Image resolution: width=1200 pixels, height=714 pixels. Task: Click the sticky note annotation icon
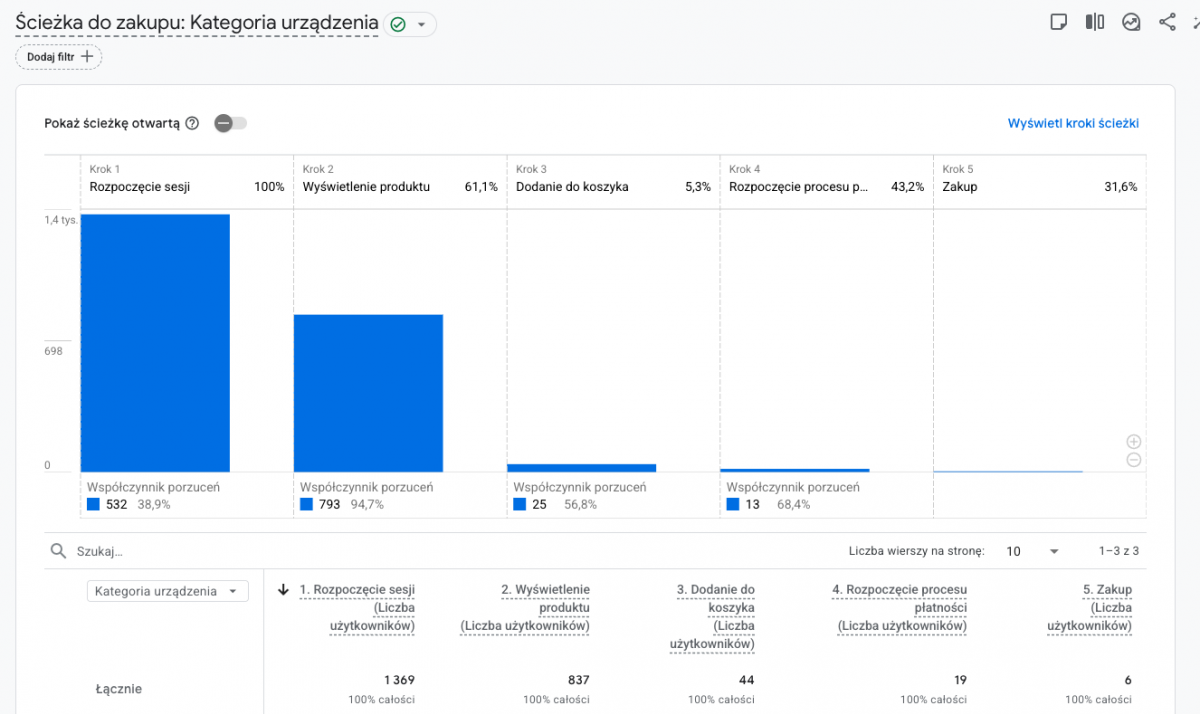click(1059, 22)
